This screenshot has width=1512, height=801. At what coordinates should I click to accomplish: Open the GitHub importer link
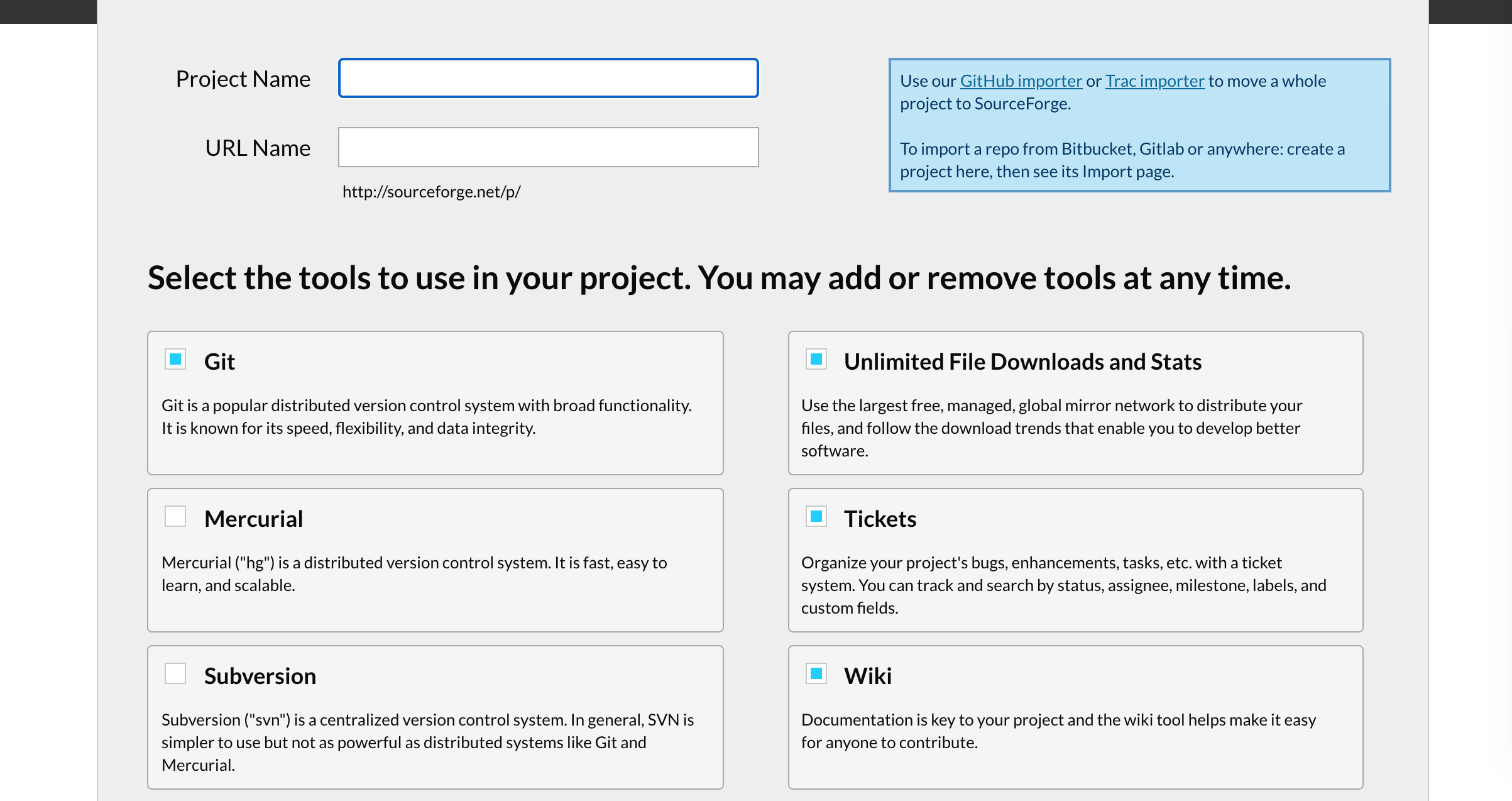point(1021,81)
